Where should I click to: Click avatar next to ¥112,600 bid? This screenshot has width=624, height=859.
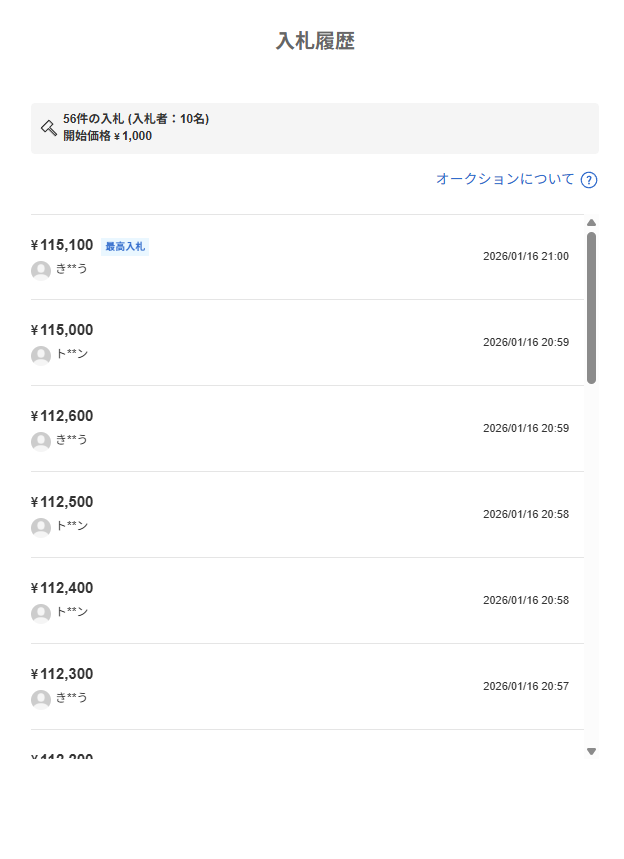pos(41,441)
